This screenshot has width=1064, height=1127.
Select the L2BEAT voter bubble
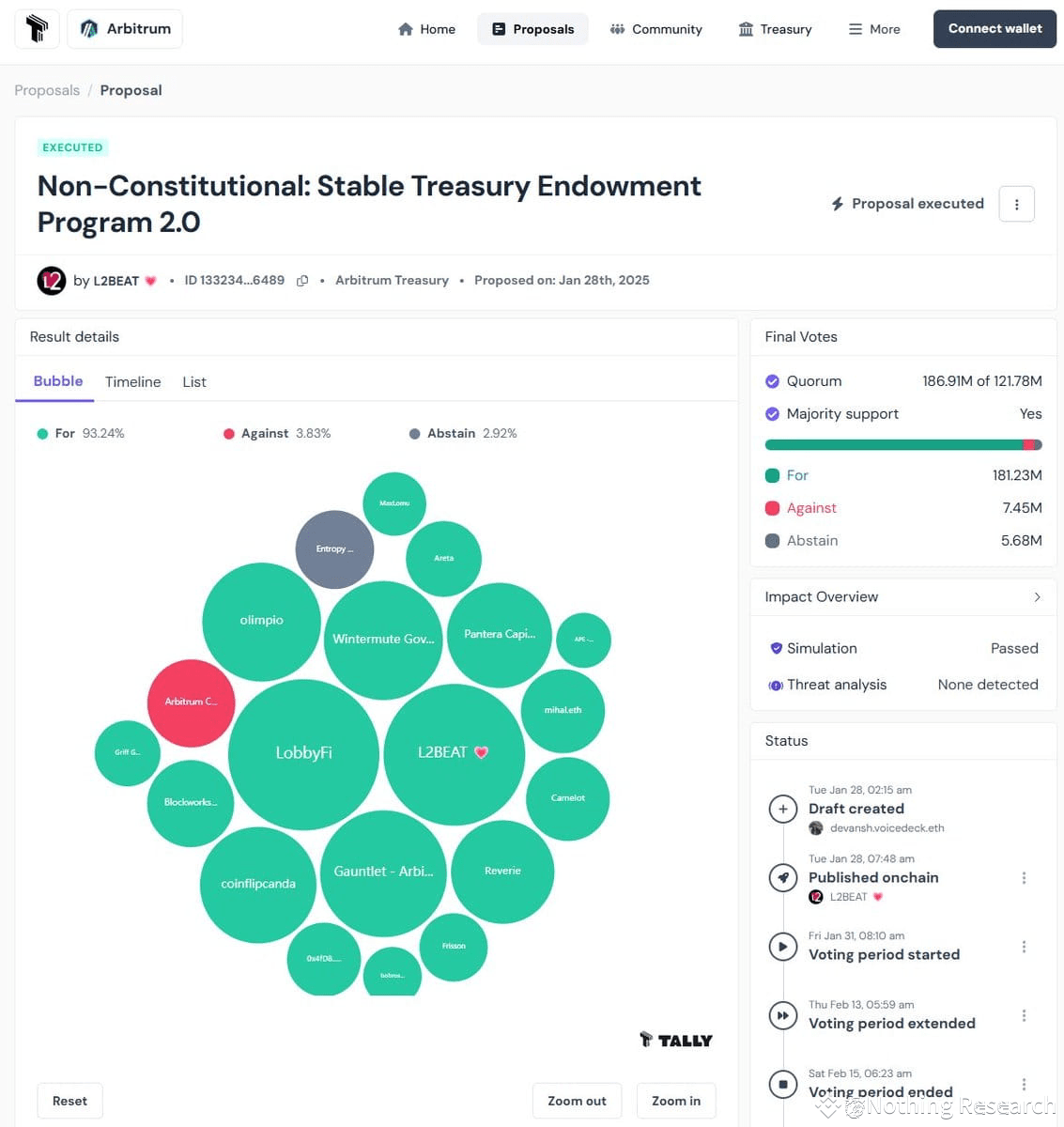pyautogui.click(x=454, y=754)
